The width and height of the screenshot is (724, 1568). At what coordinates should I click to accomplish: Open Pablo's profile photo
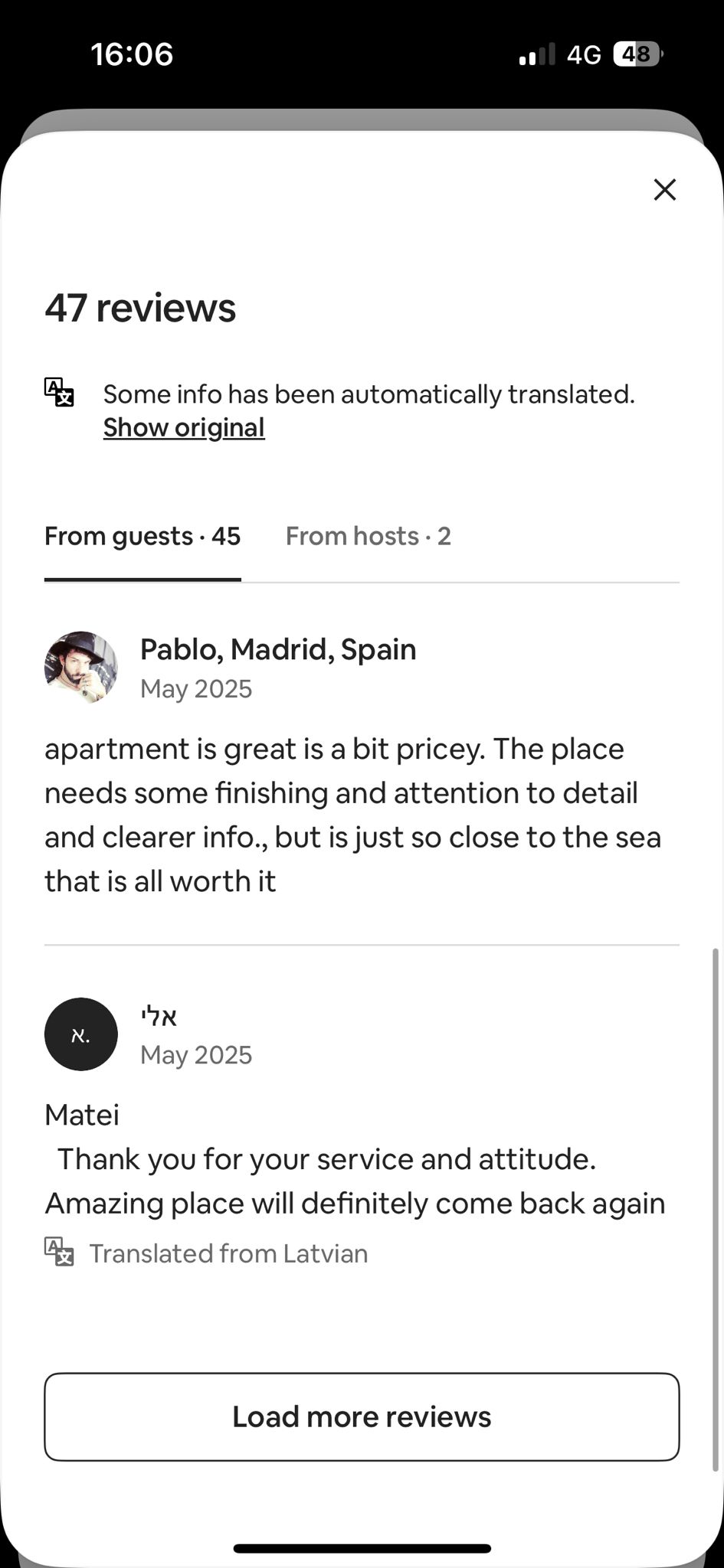[81, 667]
